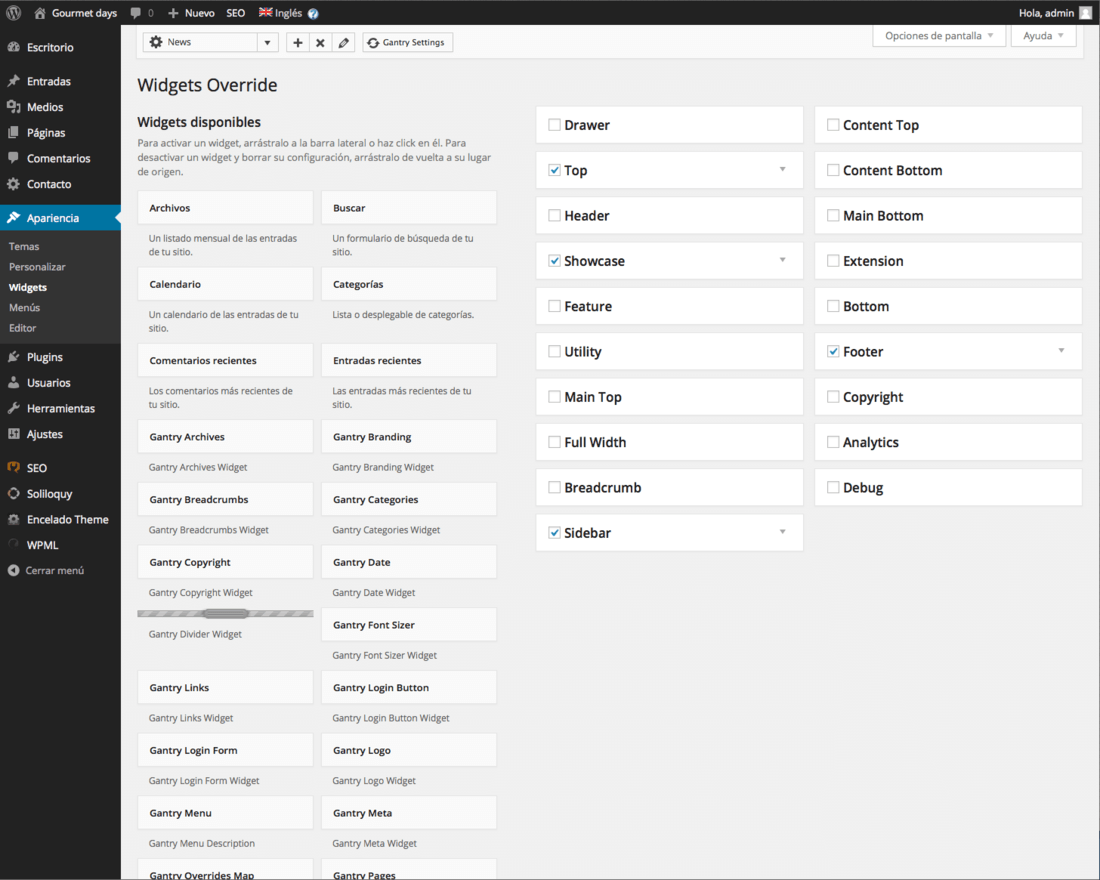Click the Soliloquy sidebar icon
Screen dimensions: 1100x880
tap(13, 493)
